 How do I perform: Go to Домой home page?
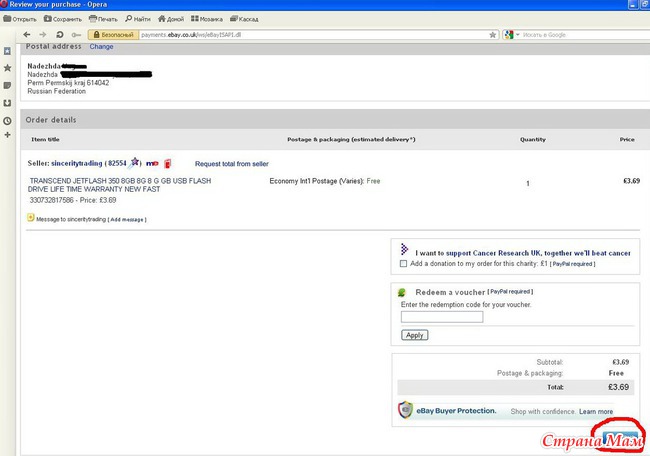click(171, 19)
